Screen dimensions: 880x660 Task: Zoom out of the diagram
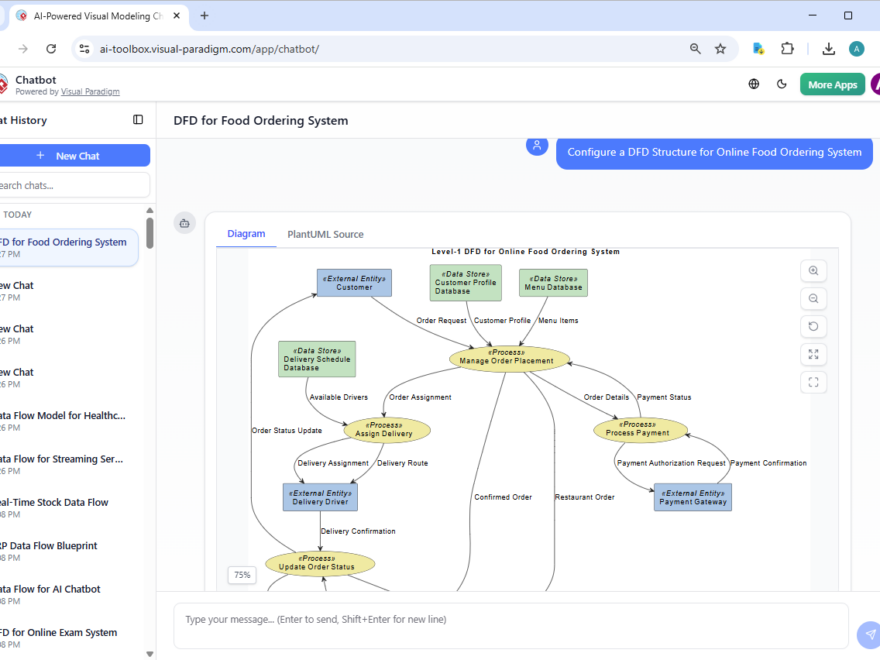[x=813, y=298]
